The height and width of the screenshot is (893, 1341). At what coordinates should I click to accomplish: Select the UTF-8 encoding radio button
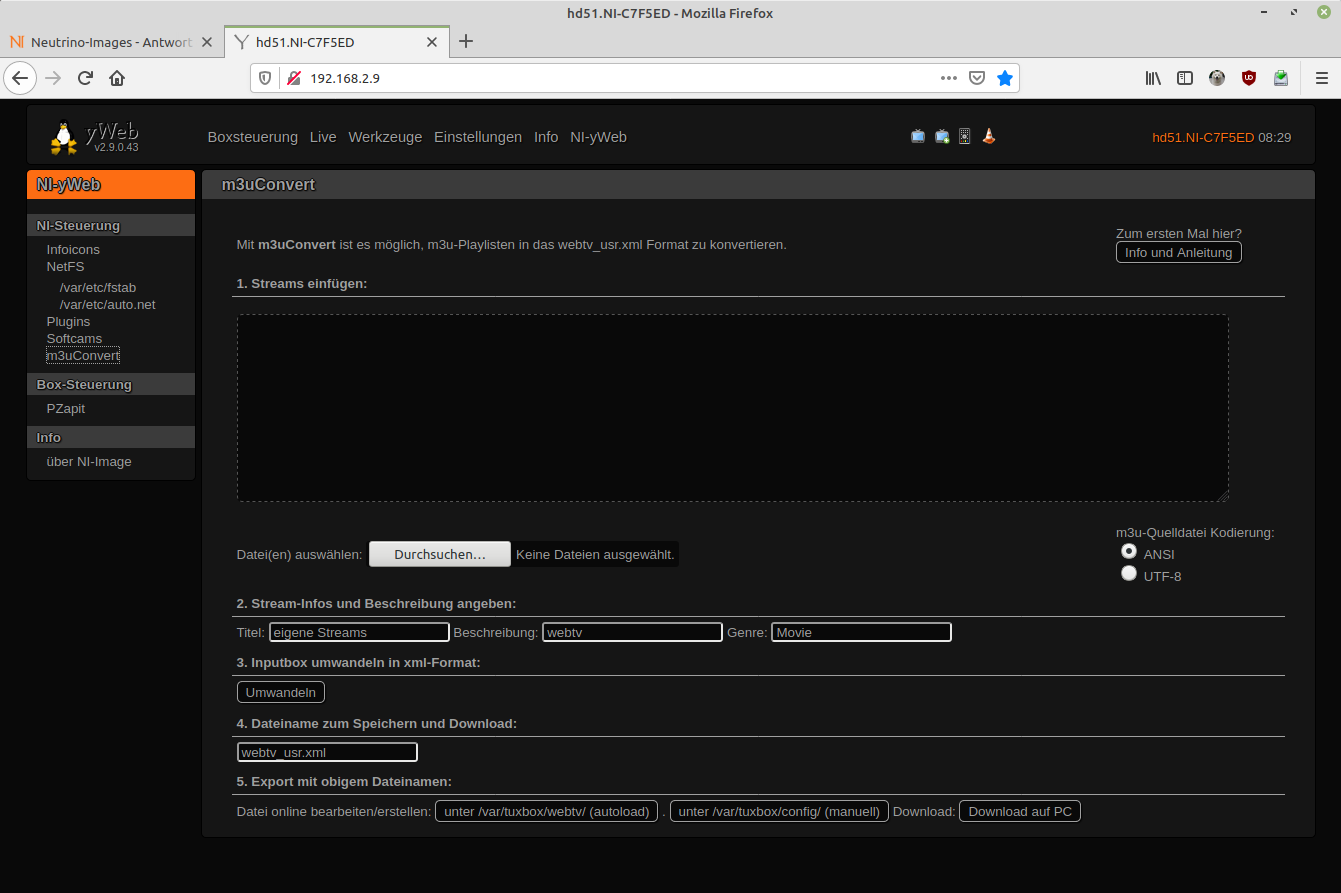pos(1129,574)
